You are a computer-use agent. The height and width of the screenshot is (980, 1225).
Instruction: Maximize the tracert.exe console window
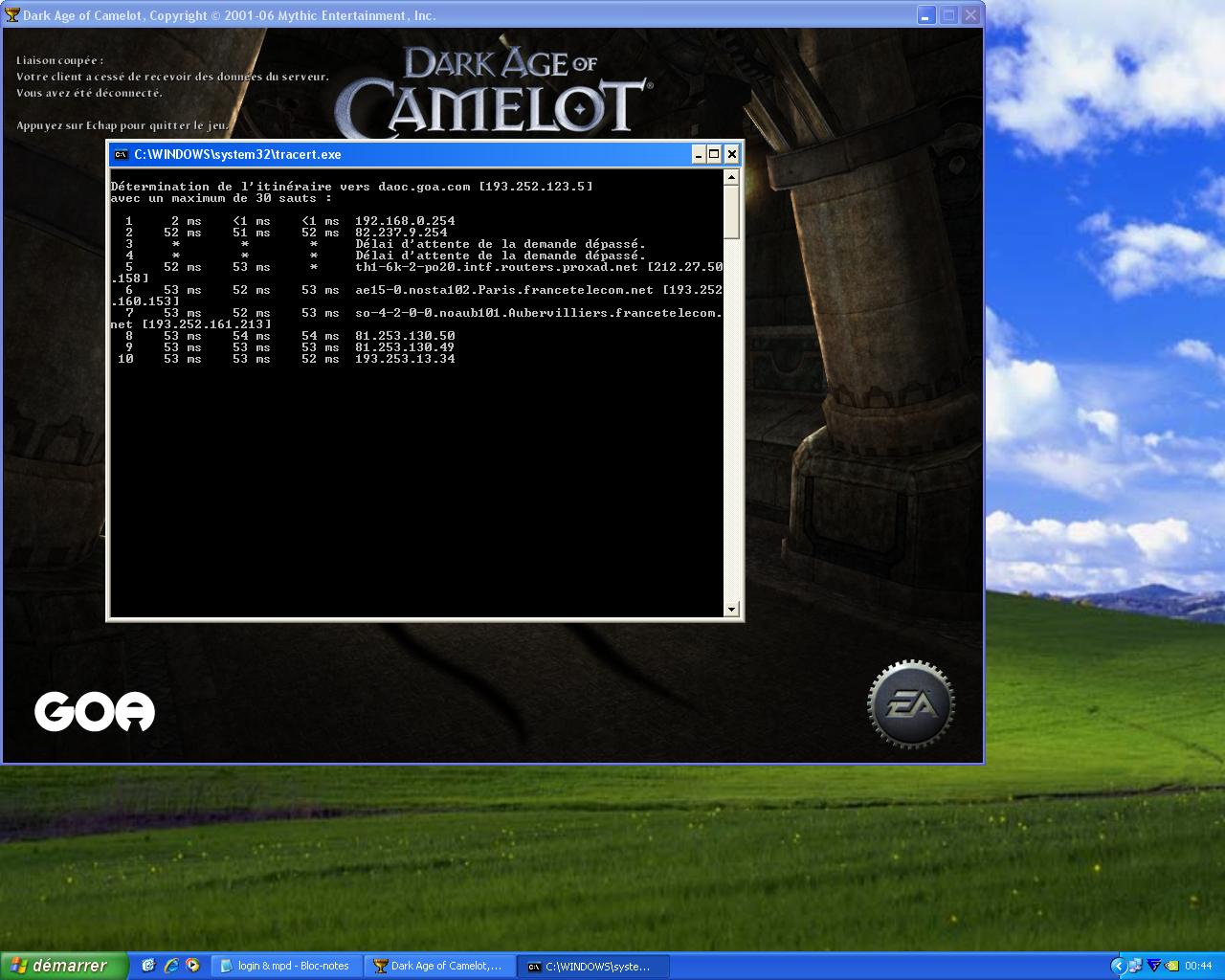[714, 154]
